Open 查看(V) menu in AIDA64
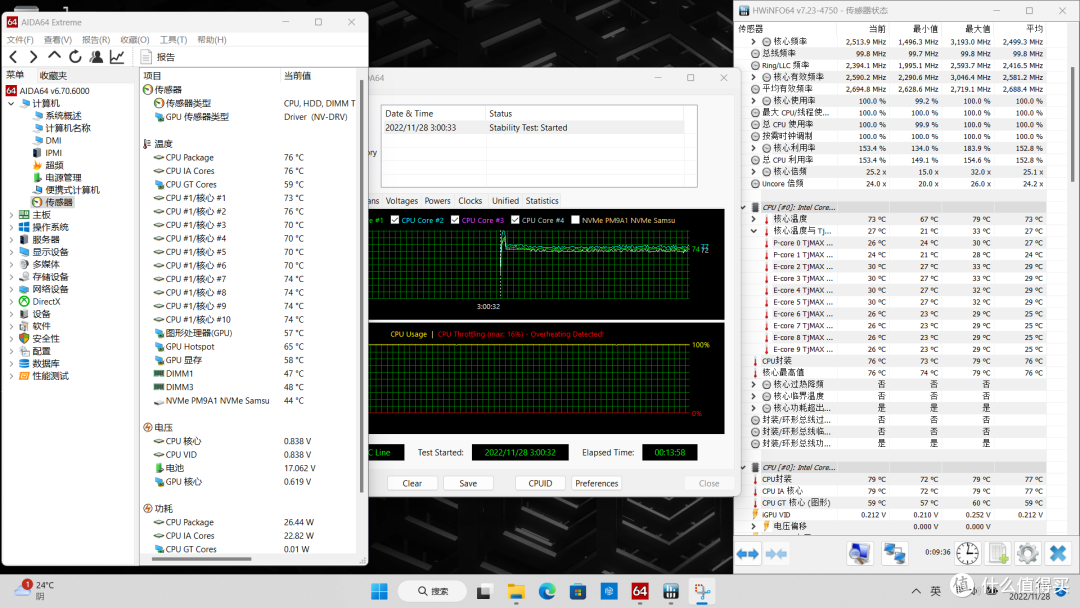 tap(58, 40)
